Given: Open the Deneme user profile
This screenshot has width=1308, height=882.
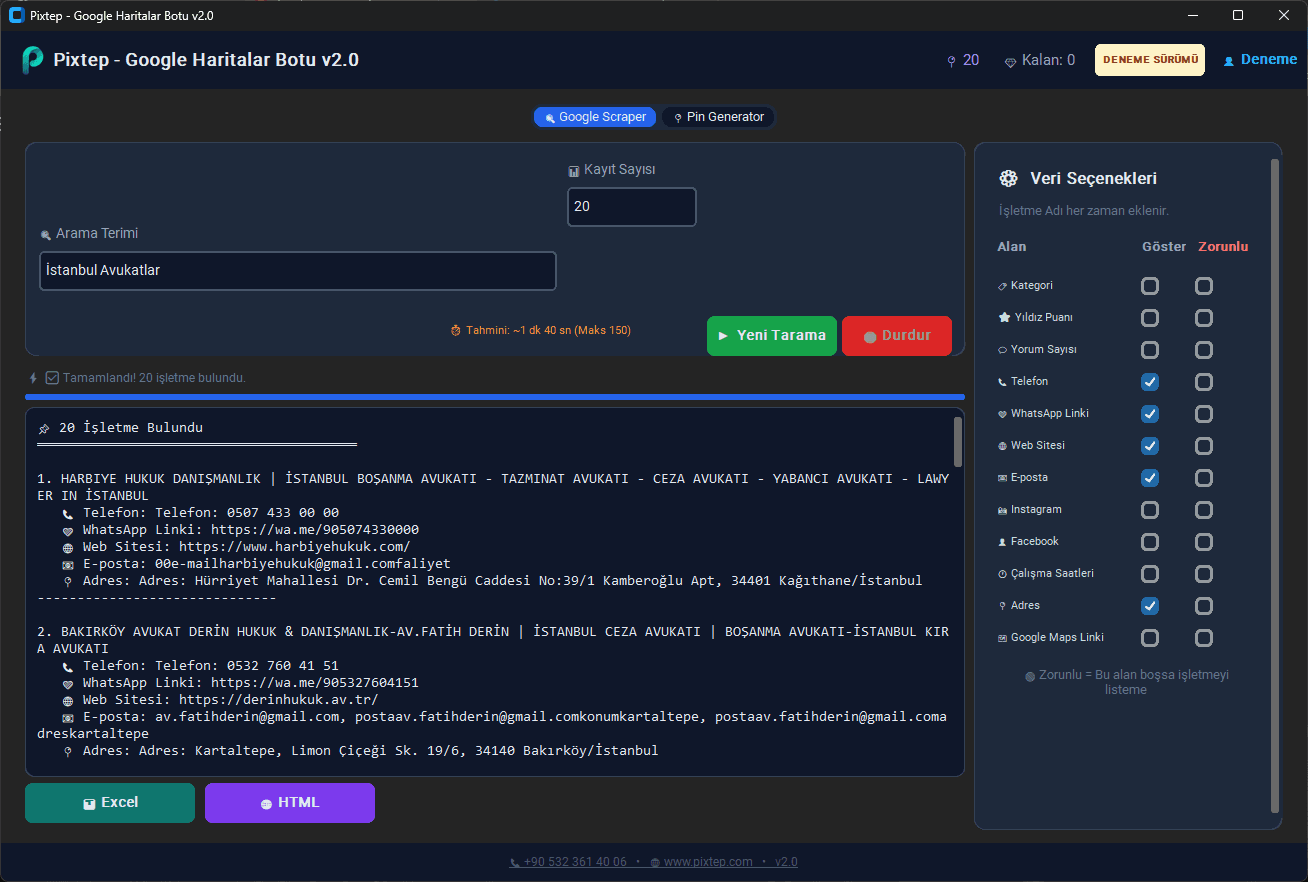Looking at the screenshot, I should pos(1260,60).
